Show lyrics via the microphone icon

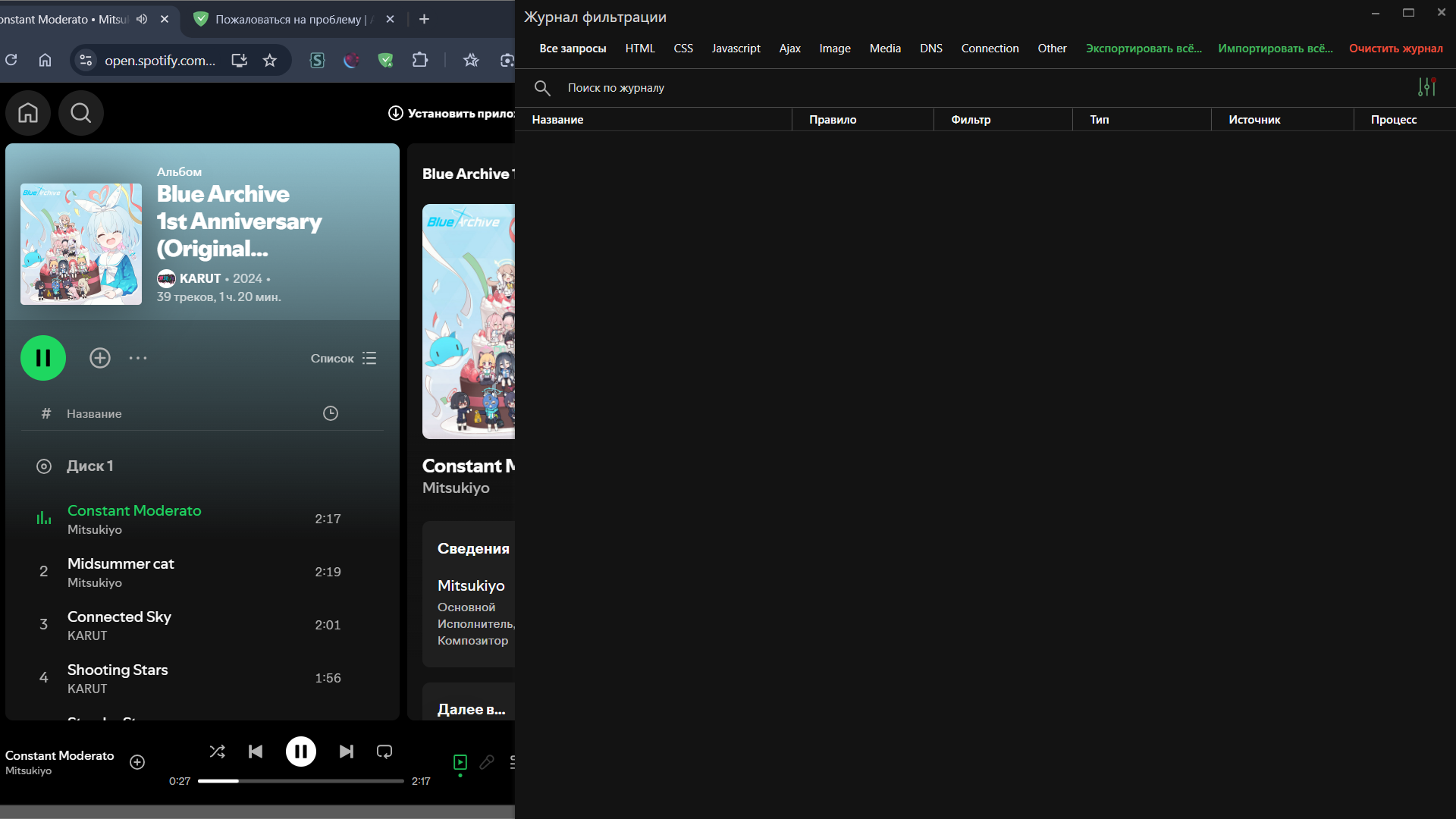(x=486, y=763)
